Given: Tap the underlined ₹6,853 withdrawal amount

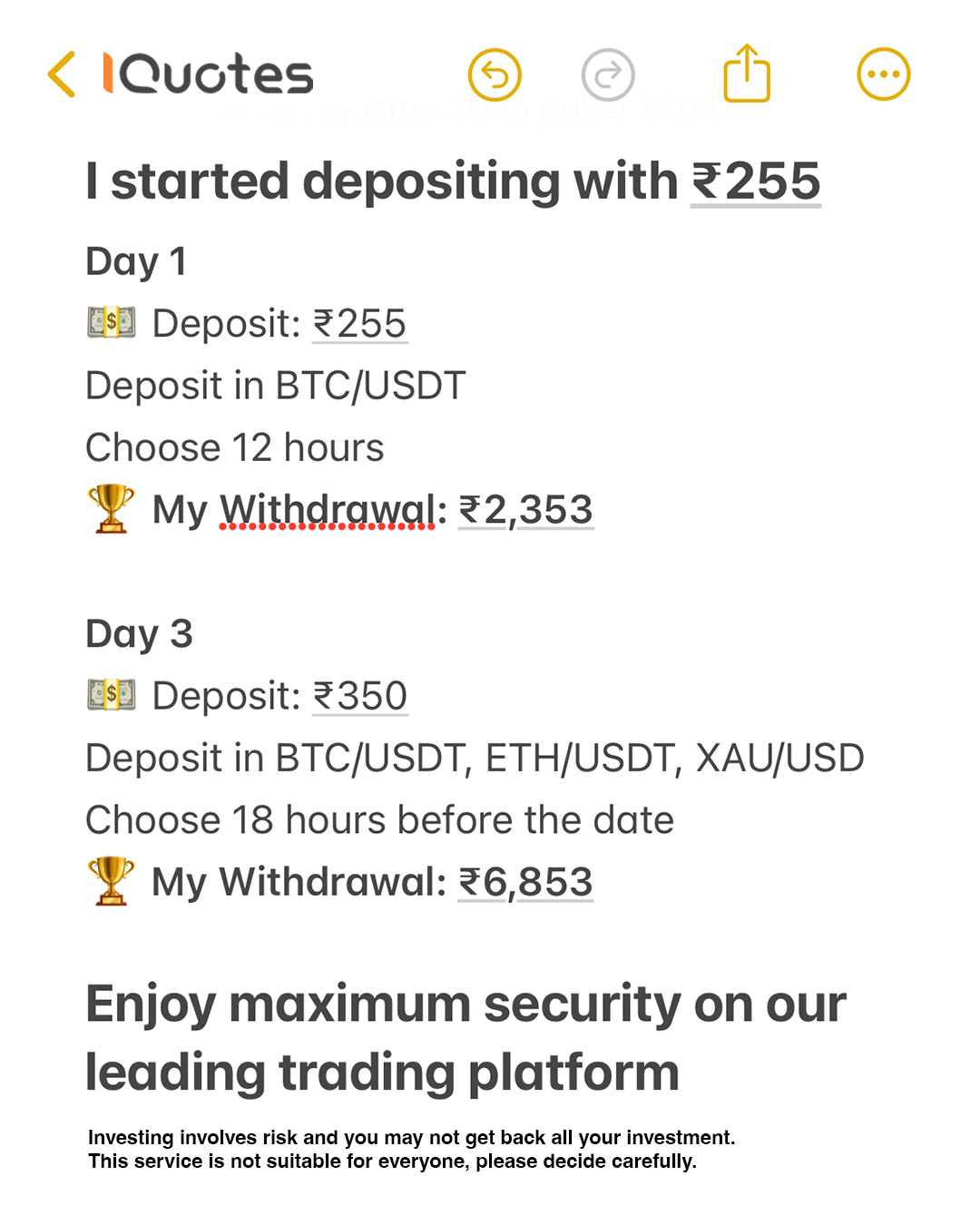Looking at the screenshot, I should (526, 882).
